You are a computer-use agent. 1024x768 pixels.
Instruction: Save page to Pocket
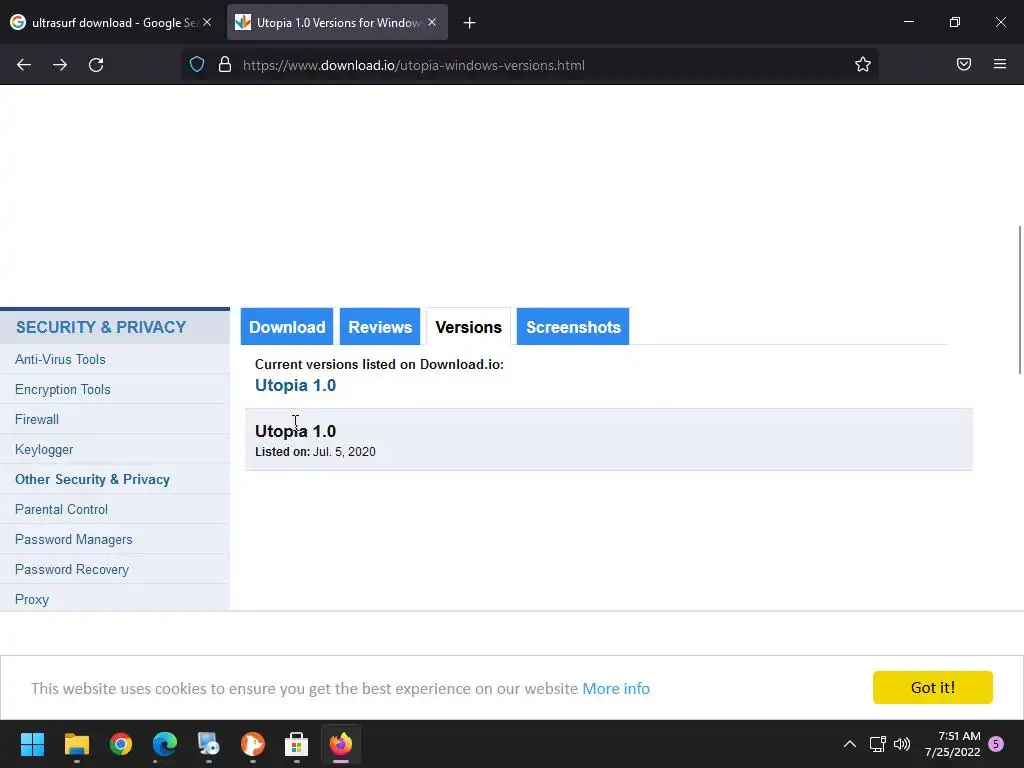[964, 64]
